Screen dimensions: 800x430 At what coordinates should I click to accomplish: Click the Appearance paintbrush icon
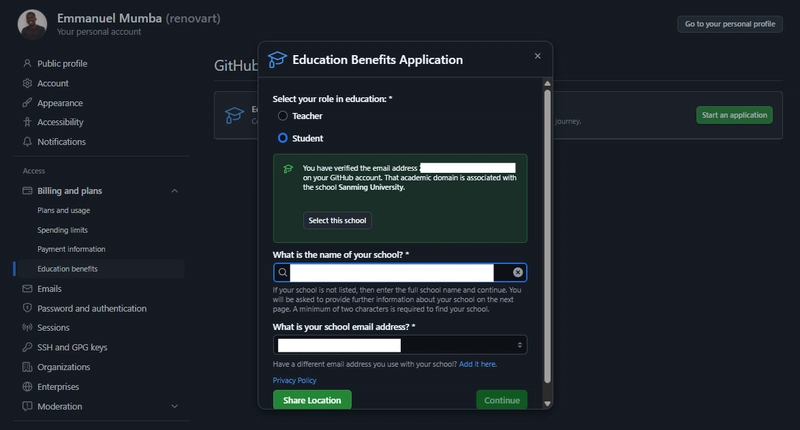click(x=27, y=103)
